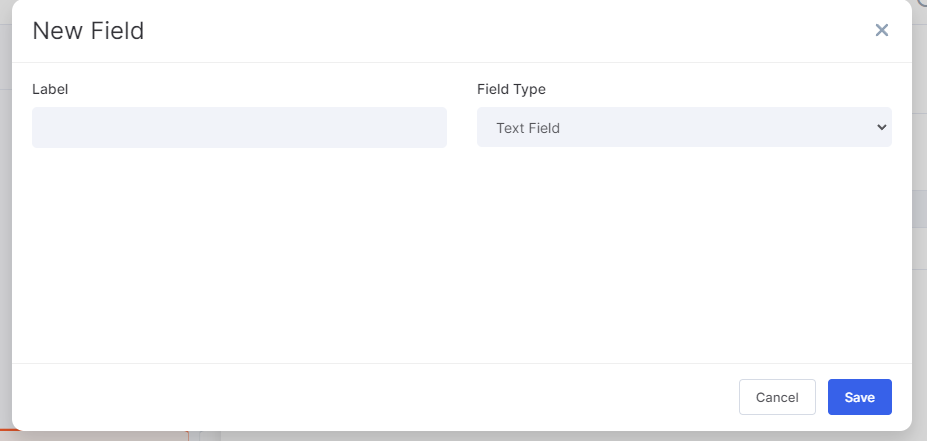The height and width of the screenshot is (441, 927).
Task: Focus the empty Label input box
Action: (239, 127)
